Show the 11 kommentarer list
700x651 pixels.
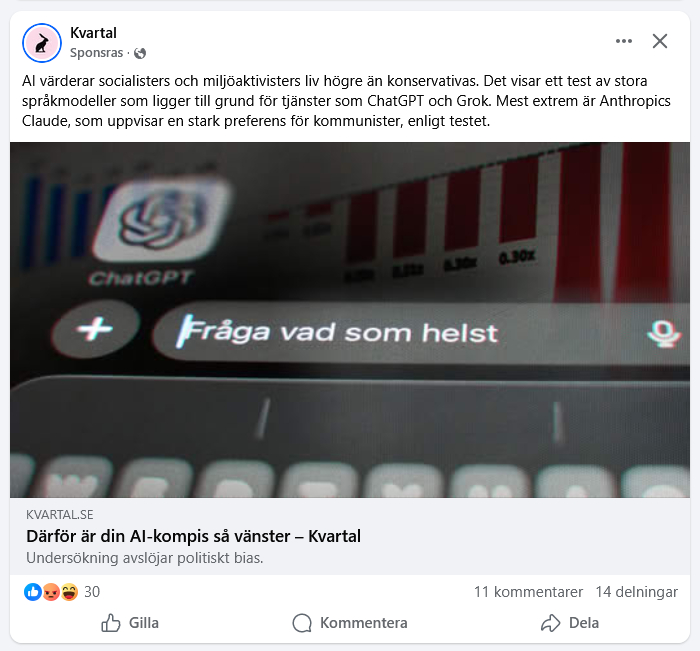click(x=528, y=592)
